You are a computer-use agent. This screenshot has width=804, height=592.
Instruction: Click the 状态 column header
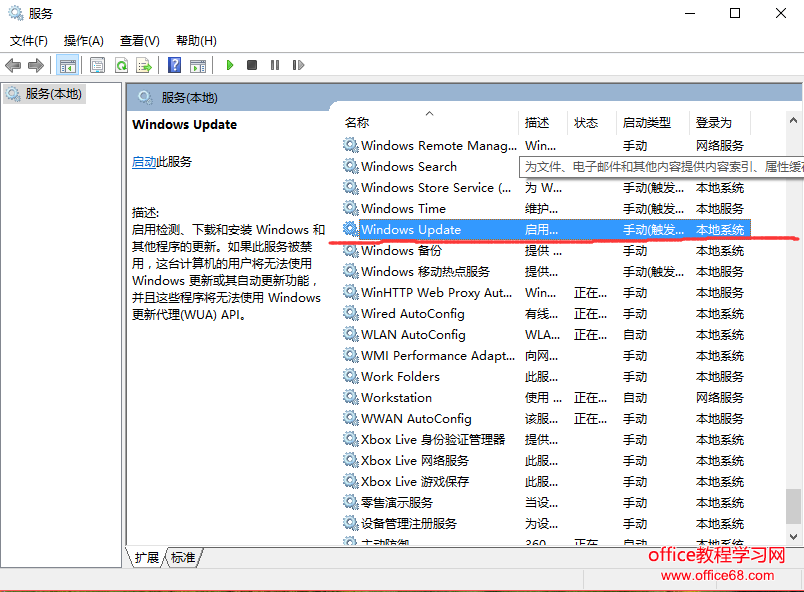point(588,122)
